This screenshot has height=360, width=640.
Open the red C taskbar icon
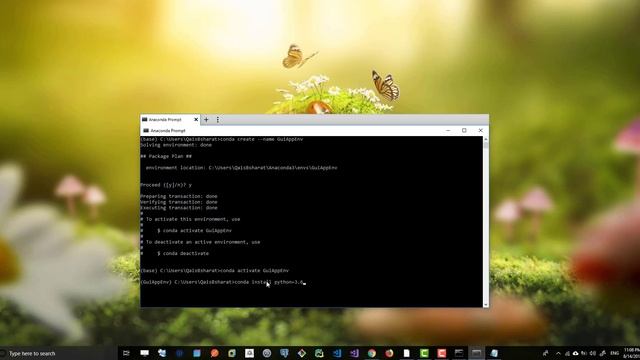coord(442,353)
